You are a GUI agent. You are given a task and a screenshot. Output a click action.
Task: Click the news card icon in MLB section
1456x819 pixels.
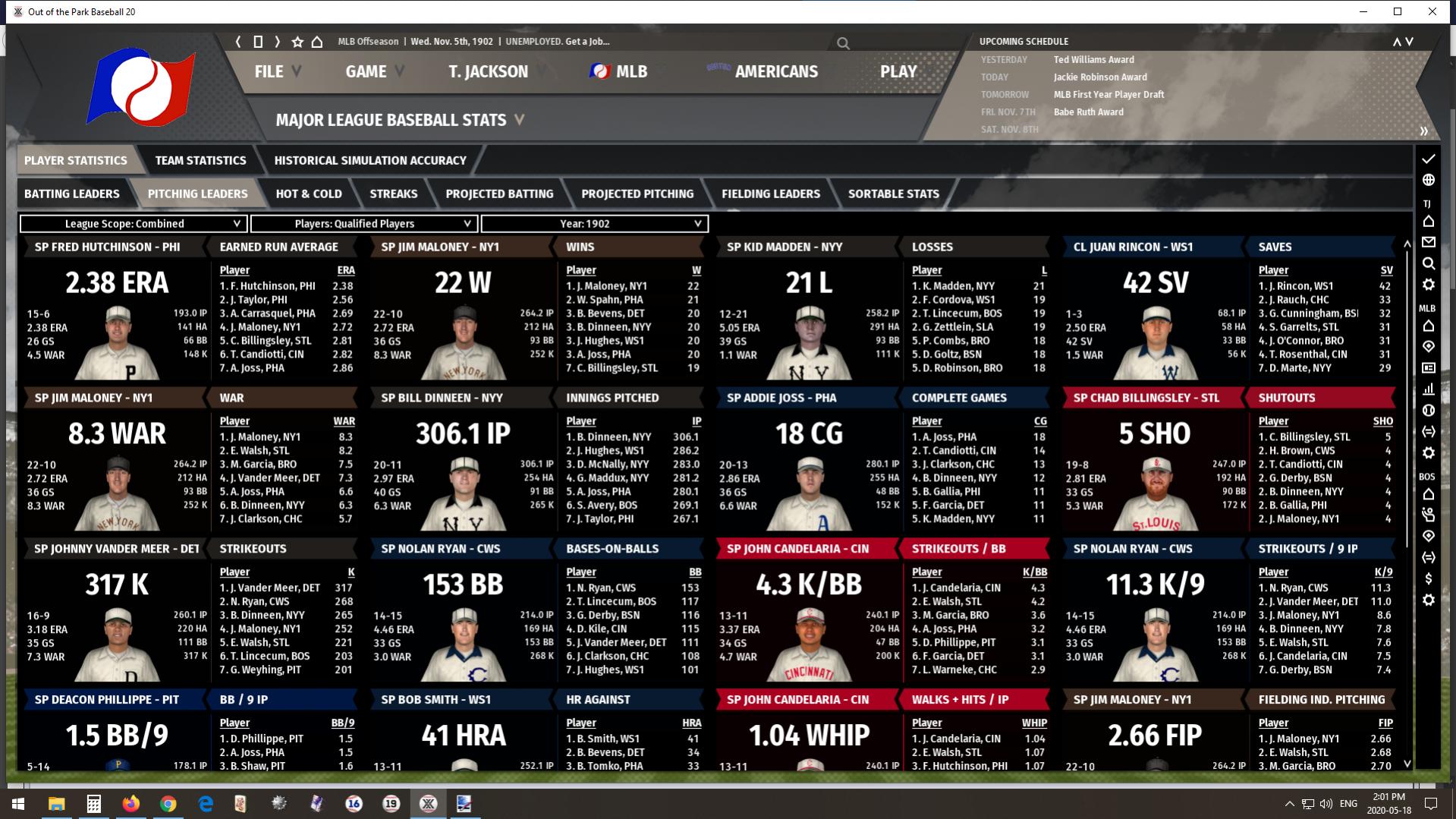[x=1428, y=368]
